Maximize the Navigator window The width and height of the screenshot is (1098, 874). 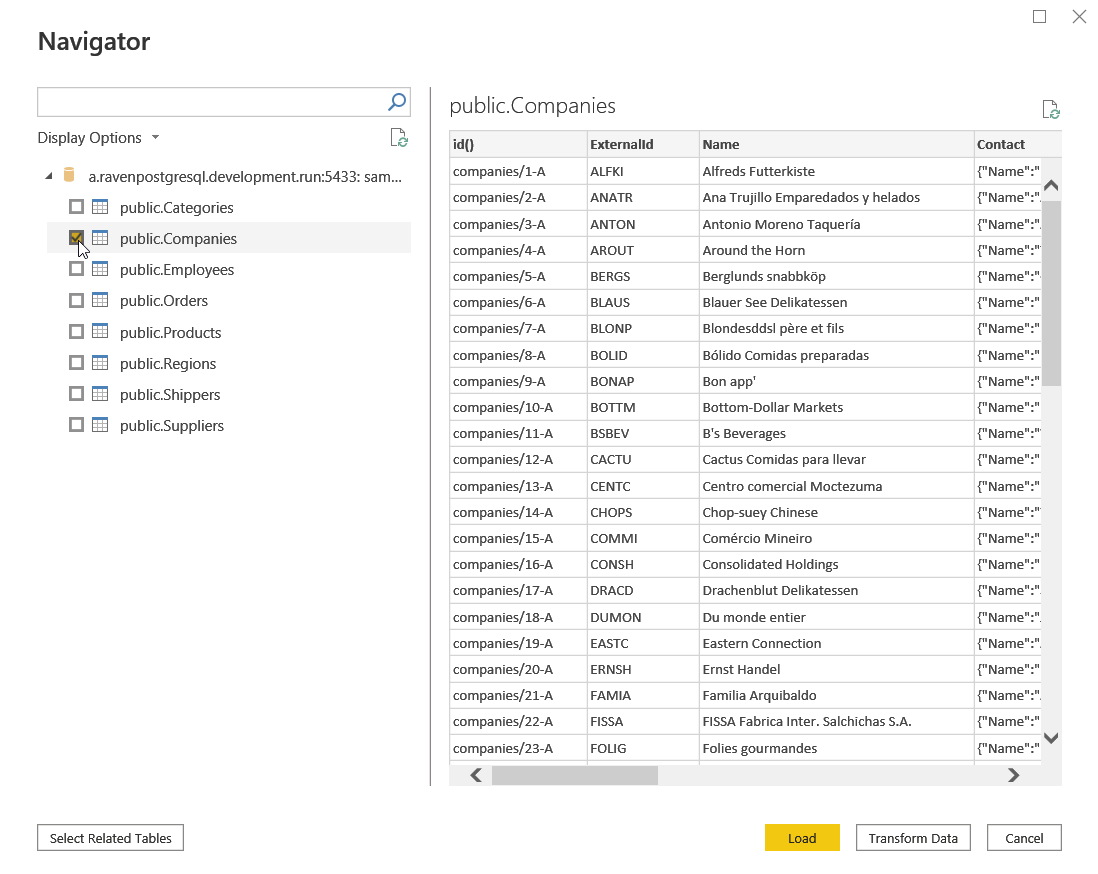[x=1039, y=16]
